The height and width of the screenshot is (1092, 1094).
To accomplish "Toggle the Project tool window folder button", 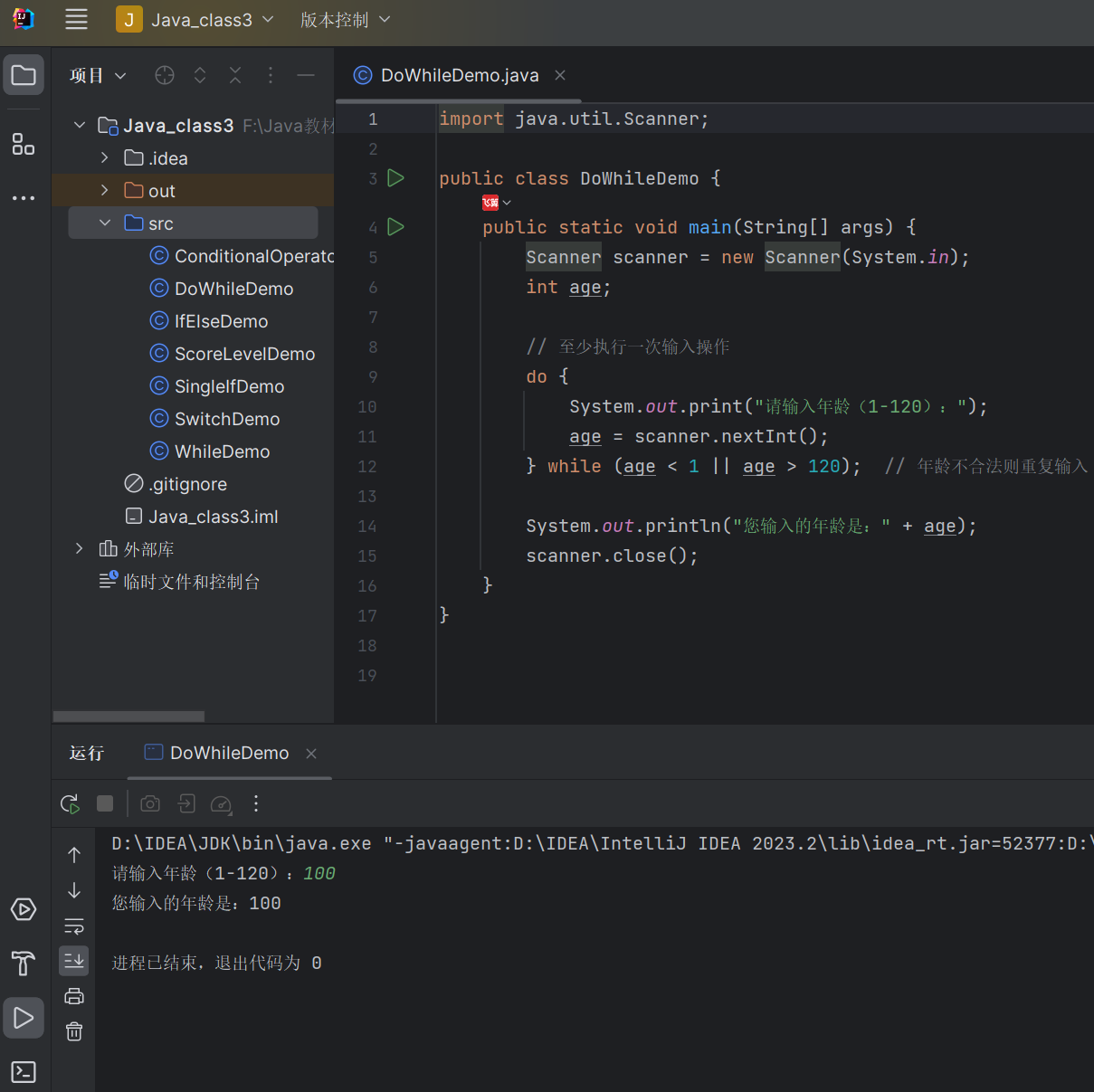I will (24, 75).
